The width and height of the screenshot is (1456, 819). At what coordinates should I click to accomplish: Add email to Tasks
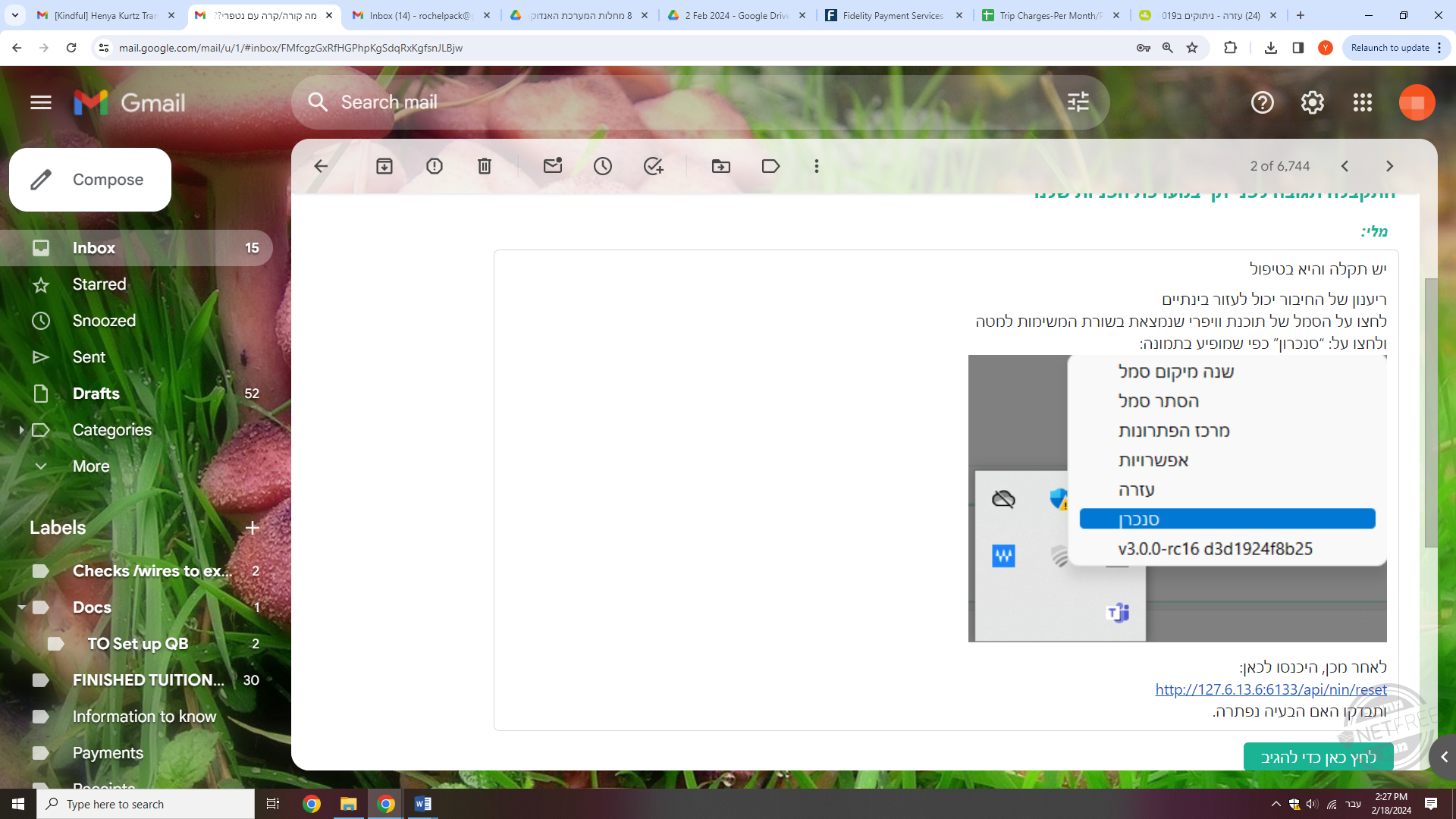[653, 166]
